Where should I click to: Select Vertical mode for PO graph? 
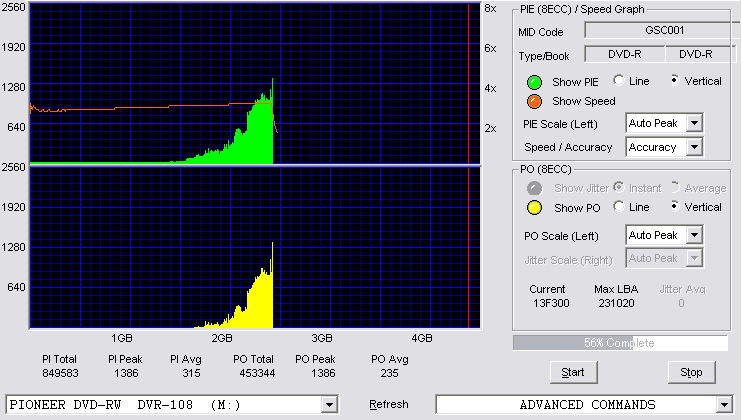click(674, 206)
